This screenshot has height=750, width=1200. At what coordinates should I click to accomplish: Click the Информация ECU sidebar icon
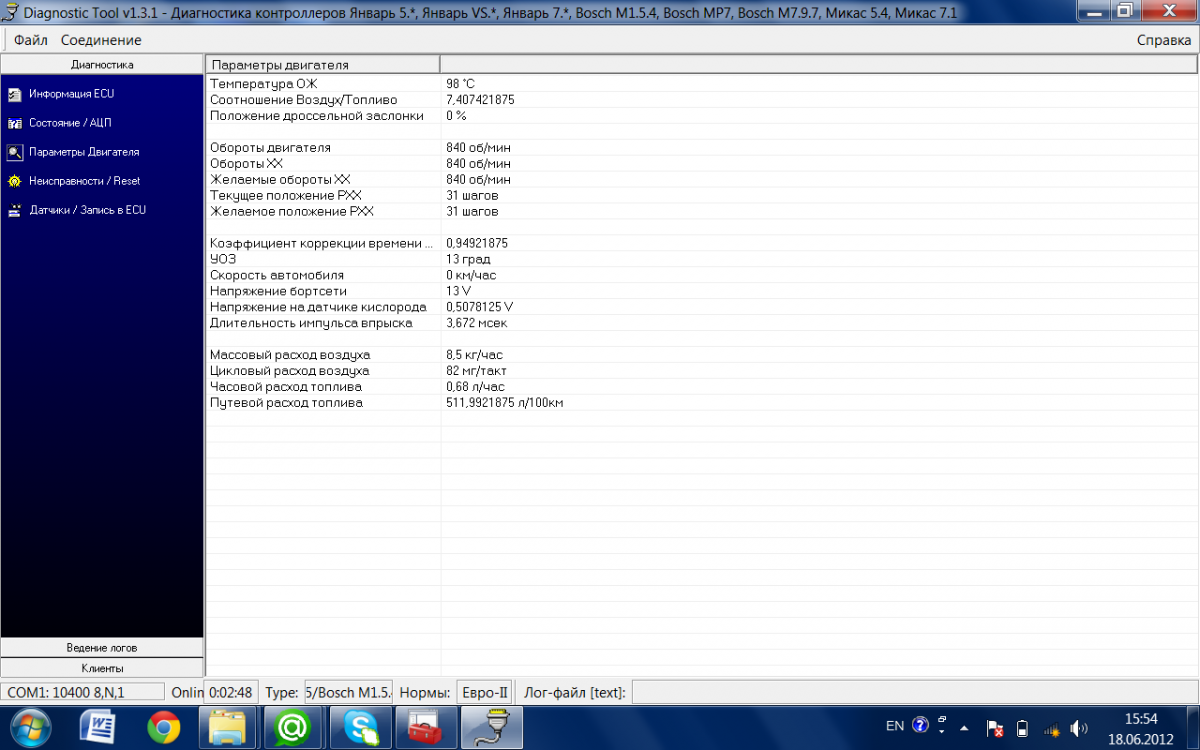tap(14, 94)
